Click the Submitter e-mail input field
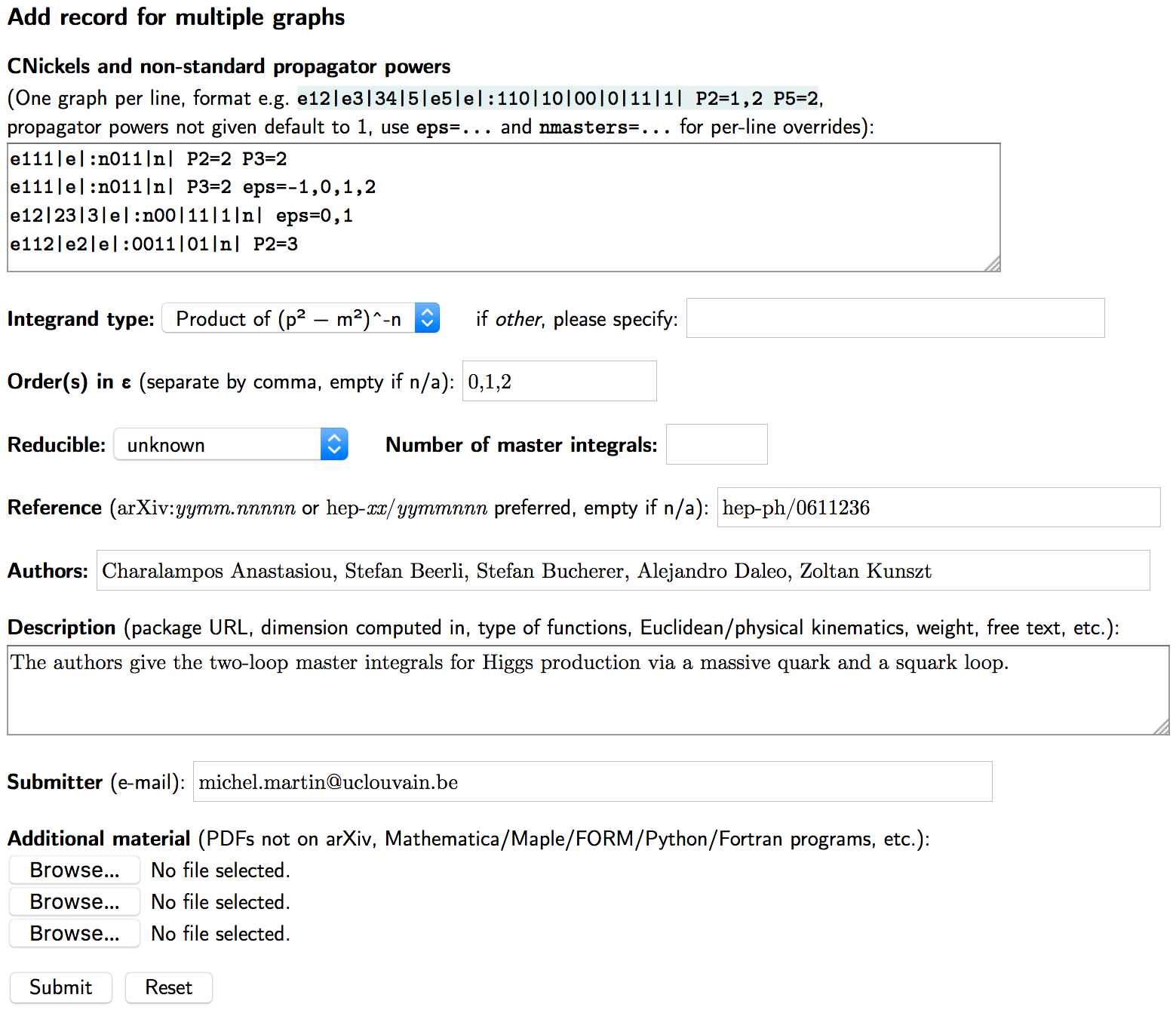 [592, 782]
